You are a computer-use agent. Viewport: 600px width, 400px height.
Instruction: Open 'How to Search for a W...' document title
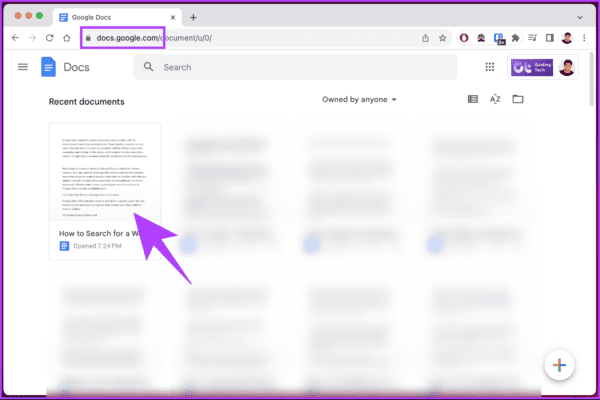click(x=100, y=232)
